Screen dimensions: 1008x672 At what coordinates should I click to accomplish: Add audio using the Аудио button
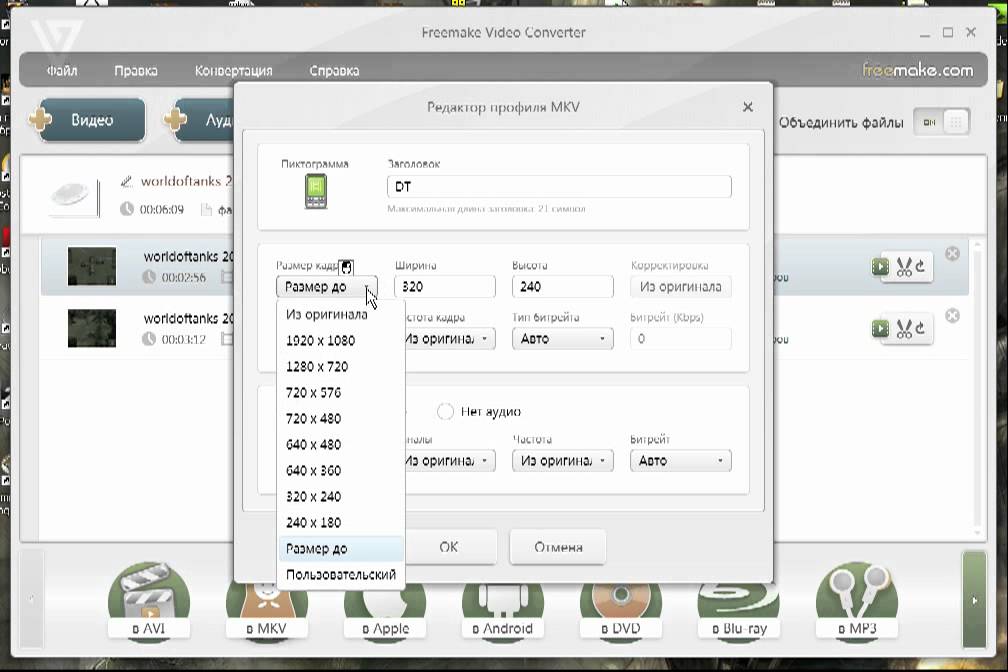(x=201, y=120)
